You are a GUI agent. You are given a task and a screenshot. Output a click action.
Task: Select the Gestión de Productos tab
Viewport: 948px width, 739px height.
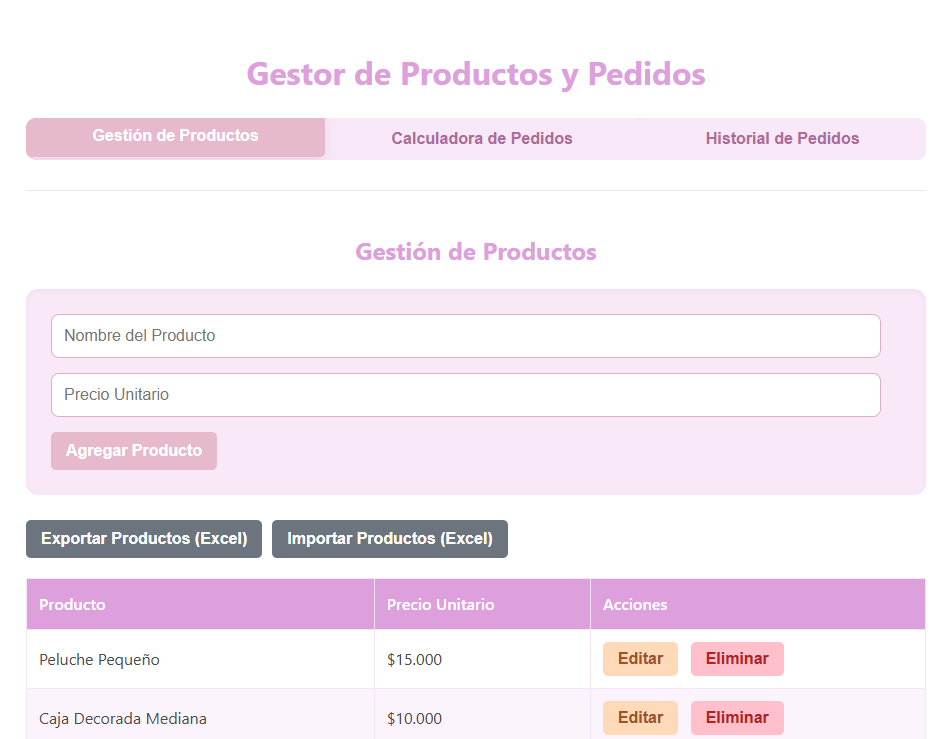(176, 136)
